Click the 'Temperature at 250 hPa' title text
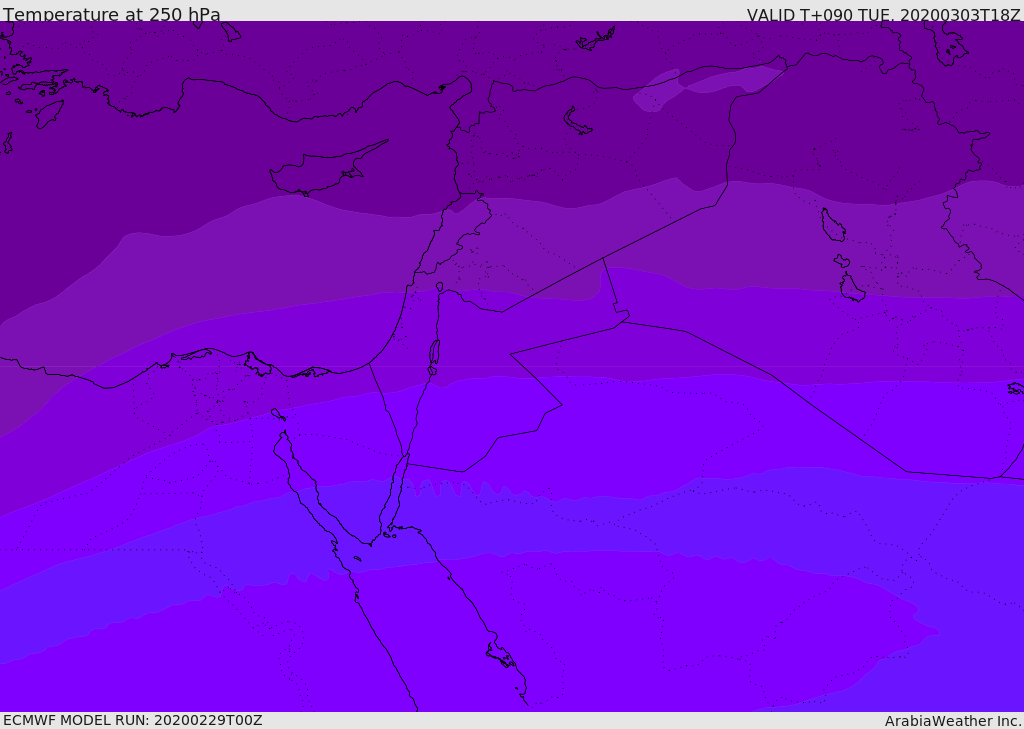The image size is (1024, 729). pyautogui.click(x=112, y=14)
